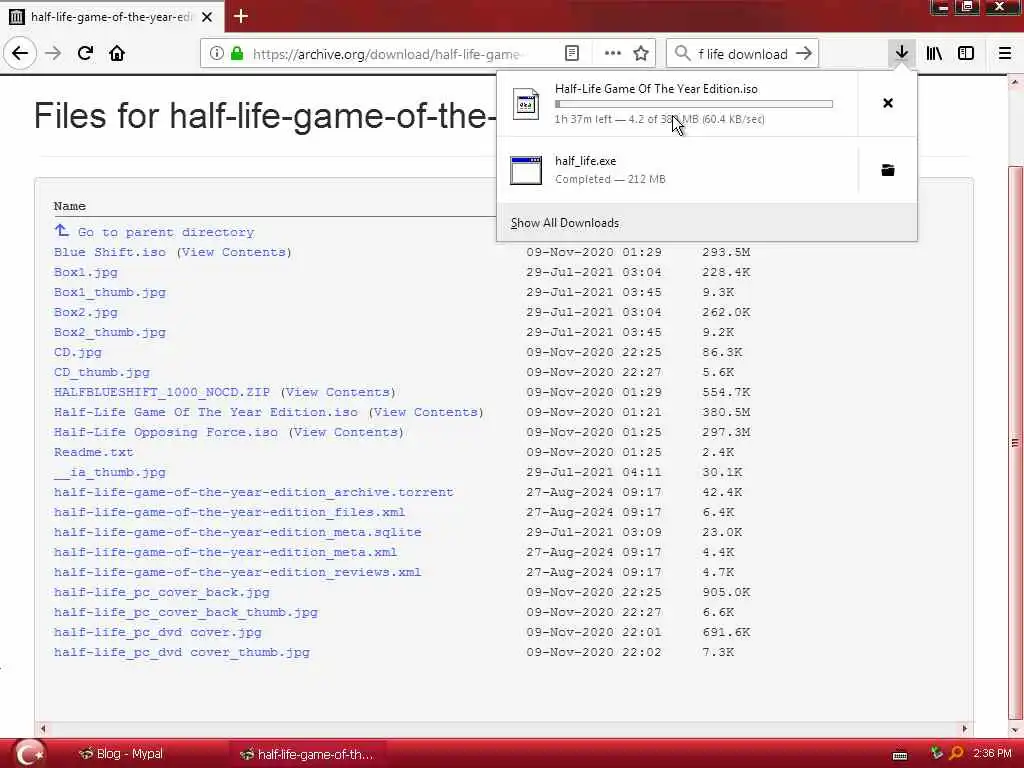
Task: Click the horizontal scrollbar left arrow
Action: (43, 728)
